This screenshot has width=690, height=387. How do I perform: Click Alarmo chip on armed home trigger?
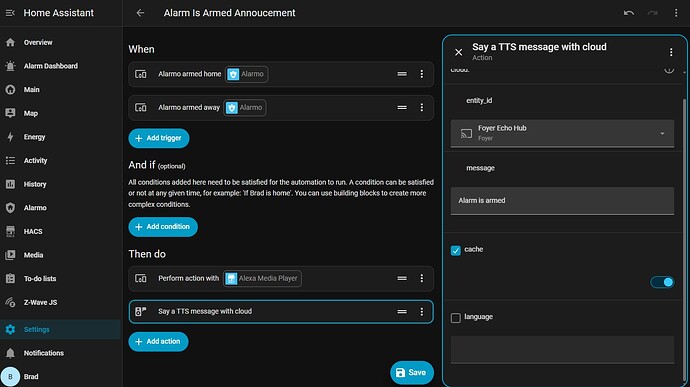click(246, 74)
